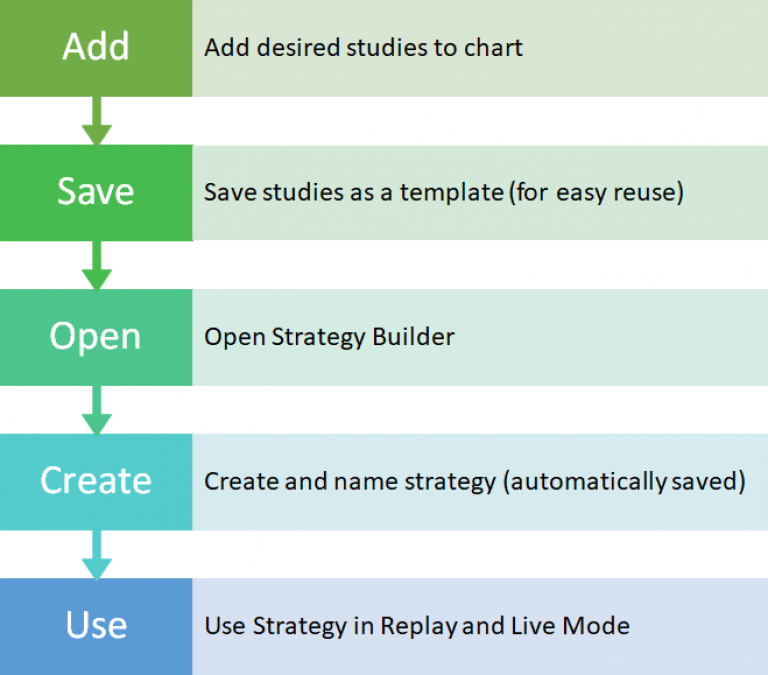This screenshot has width=768, height=675.
Task: Click the 'Save studies as a' text
Action: click(x=298, y=192)
